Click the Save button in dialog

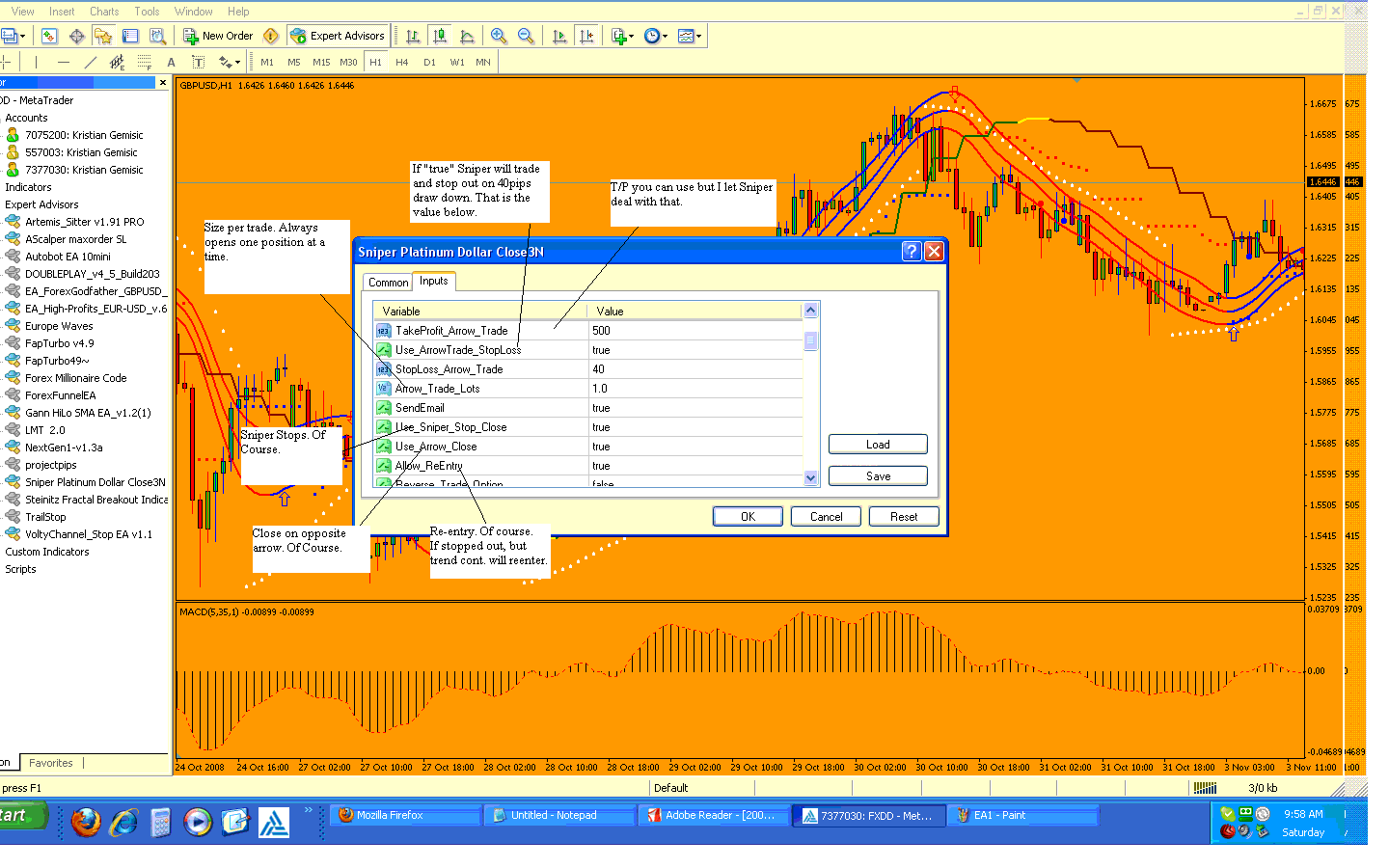point(878,476)
